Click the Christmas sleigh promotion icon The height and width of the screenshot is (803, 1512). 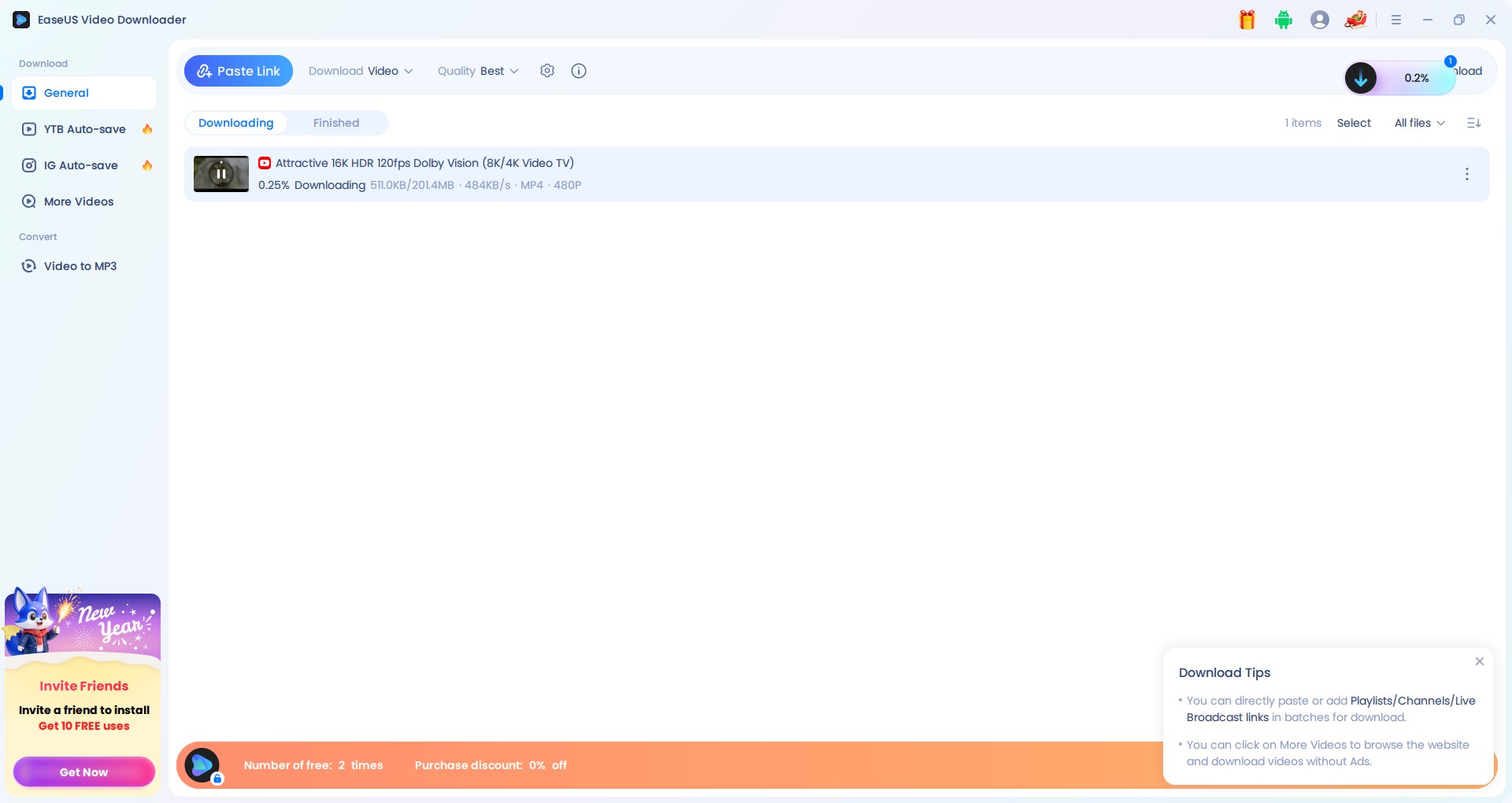coord(1356,19)
